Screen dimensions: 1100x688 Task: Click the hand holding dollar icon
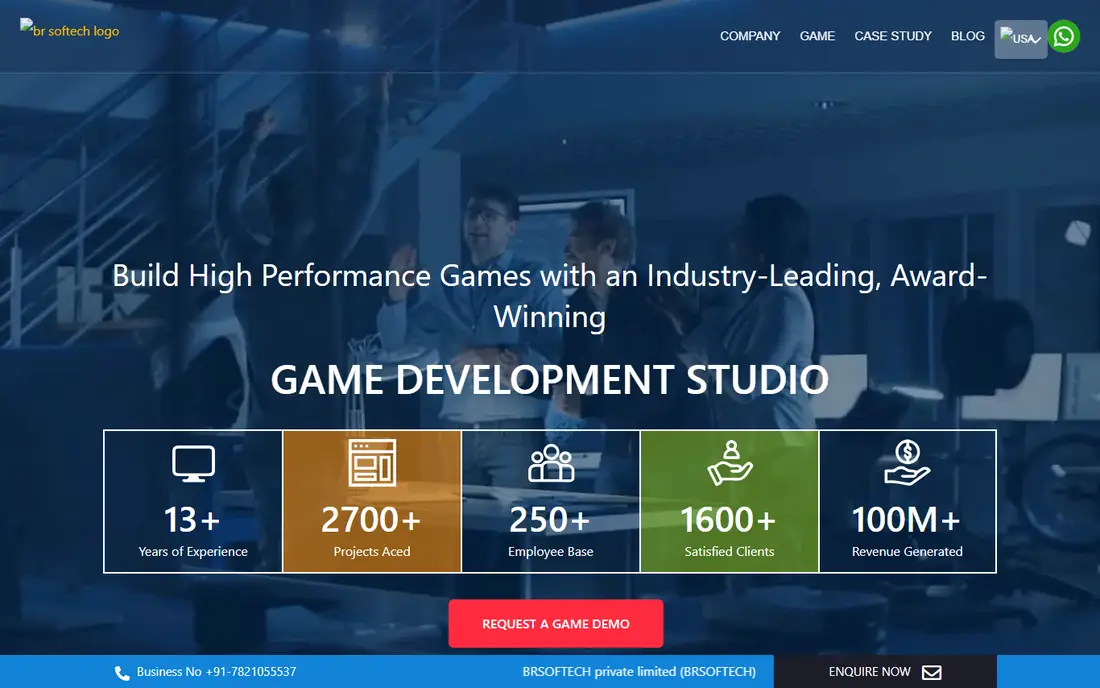(907, 463)
